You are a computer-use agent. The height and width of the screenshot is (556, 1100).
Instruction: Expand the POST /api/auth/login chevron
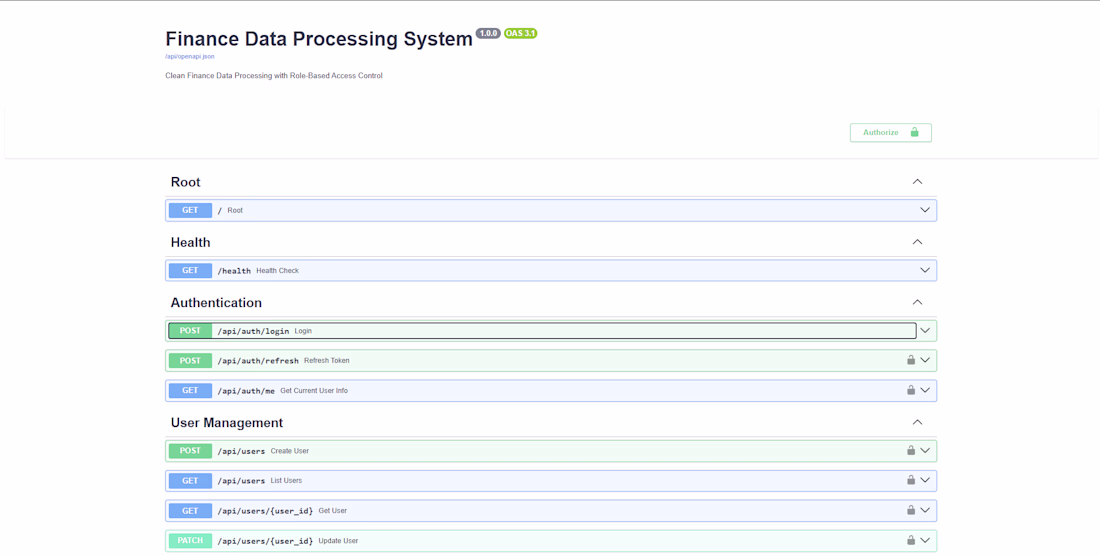click(925, 331)
